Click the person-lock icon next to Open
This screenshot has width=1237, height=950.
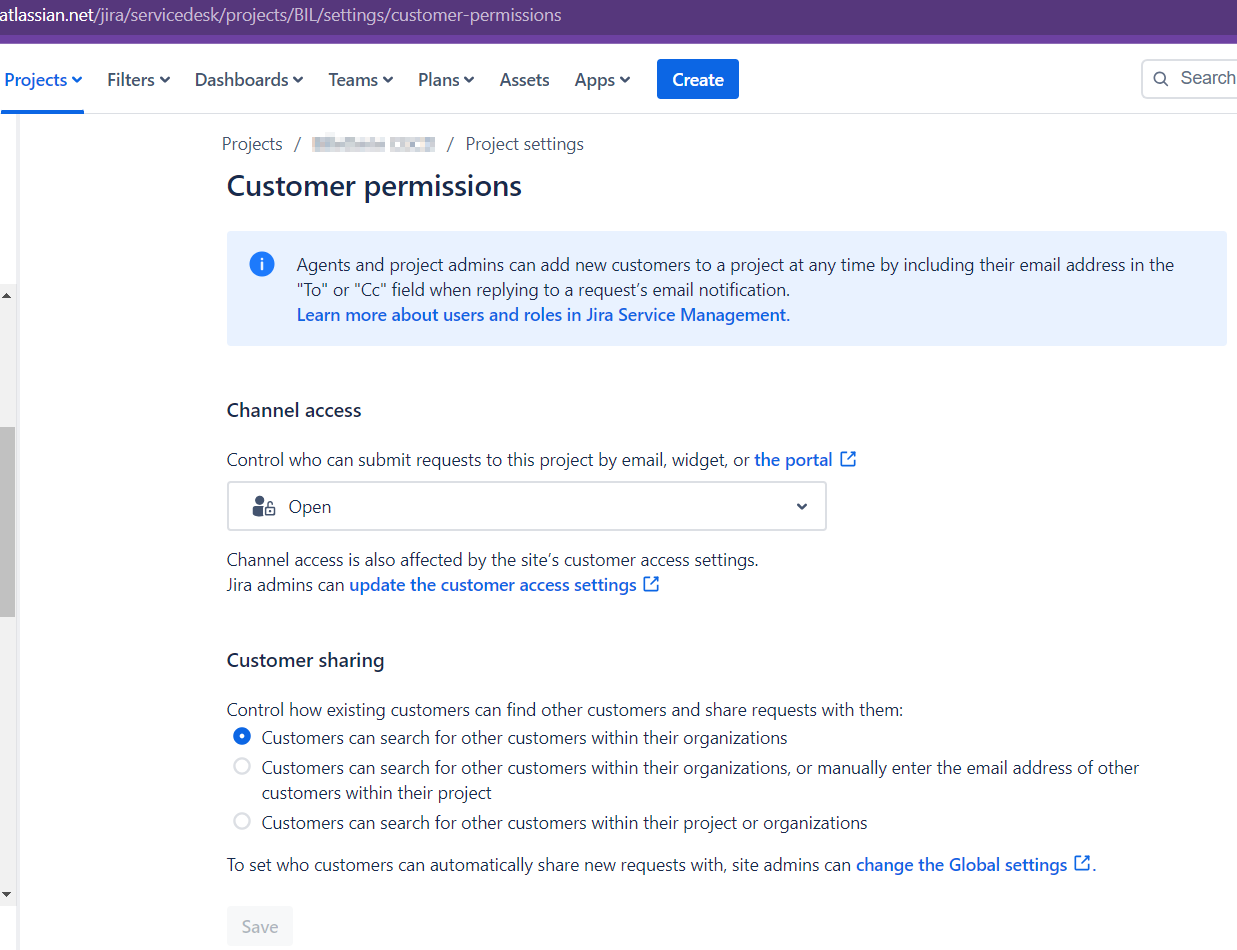click(264, 506)
